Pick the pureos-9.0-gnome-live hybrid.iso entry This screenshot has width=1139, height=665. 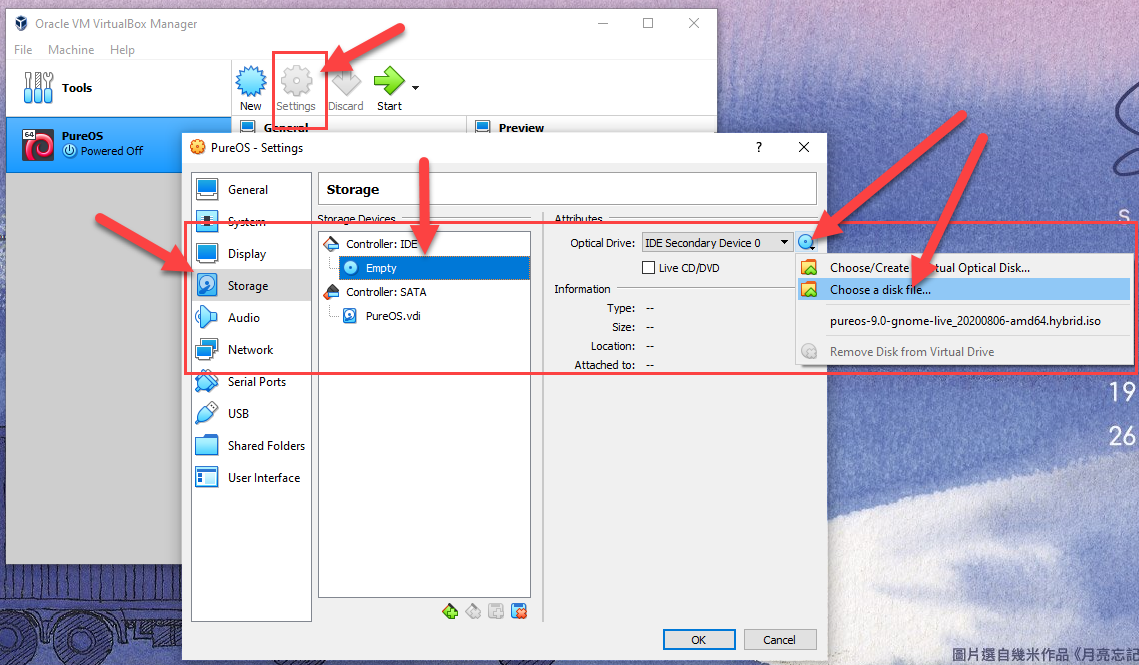964,321
